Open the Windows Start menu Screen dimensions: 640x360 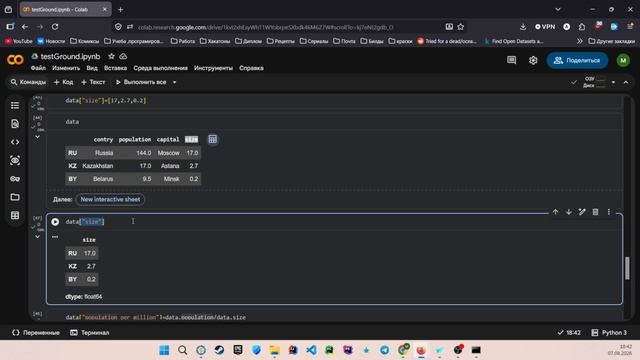pos(164,350)
